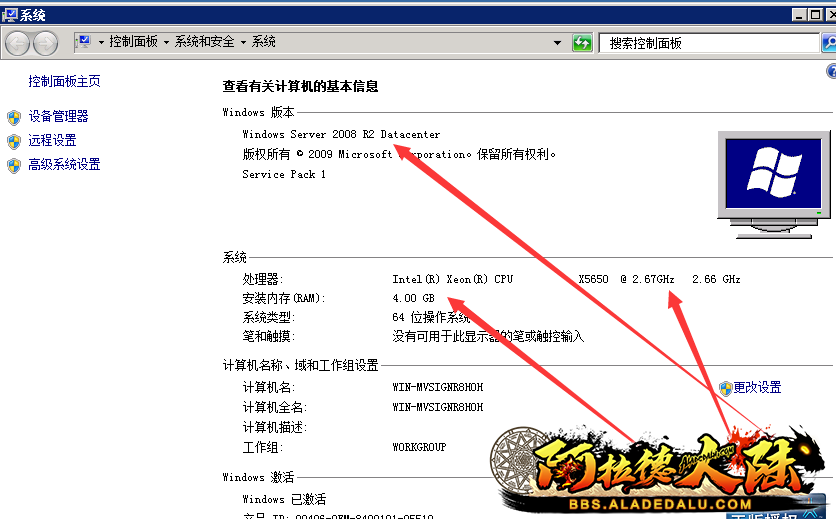Image resolution: width=836 pixels, height=519 pixels.
Task: Click the green Refresh button
Action: pos(582,43)
